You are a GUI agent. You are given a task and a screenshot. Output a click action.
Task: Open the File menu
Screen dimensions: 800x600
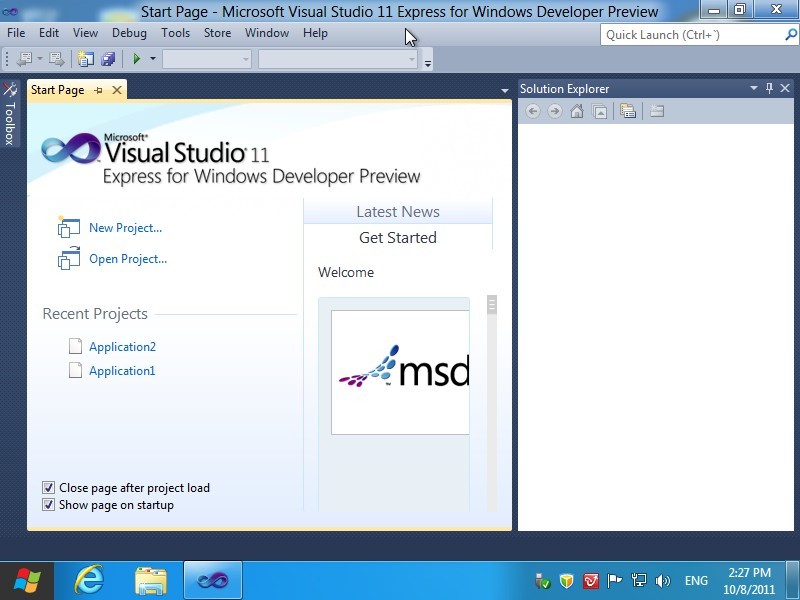(x=16, y=33)
